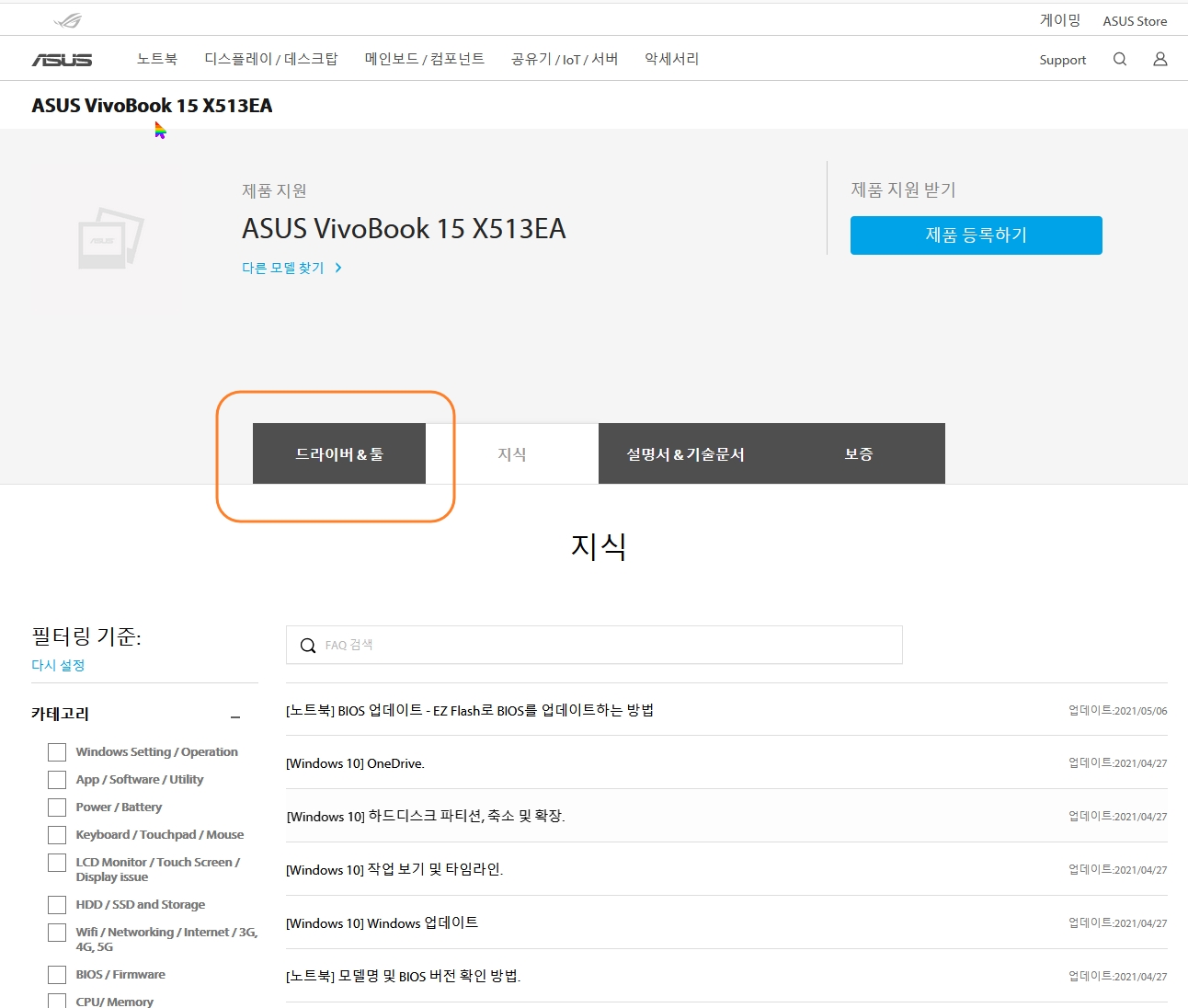Check the Windows Setting / Operation filter
This screenshot has height=1008, width=1188.
56,751
